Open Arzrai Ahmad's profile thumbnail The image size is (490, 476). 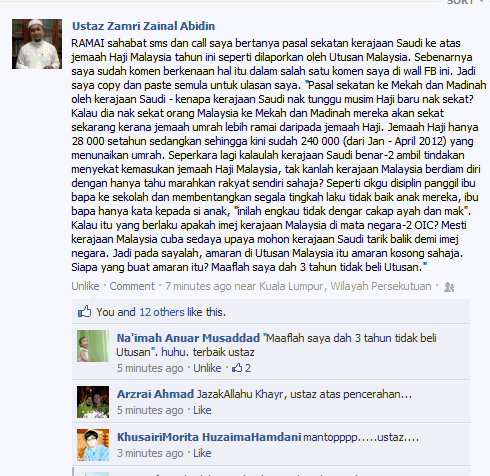(93, 402)
